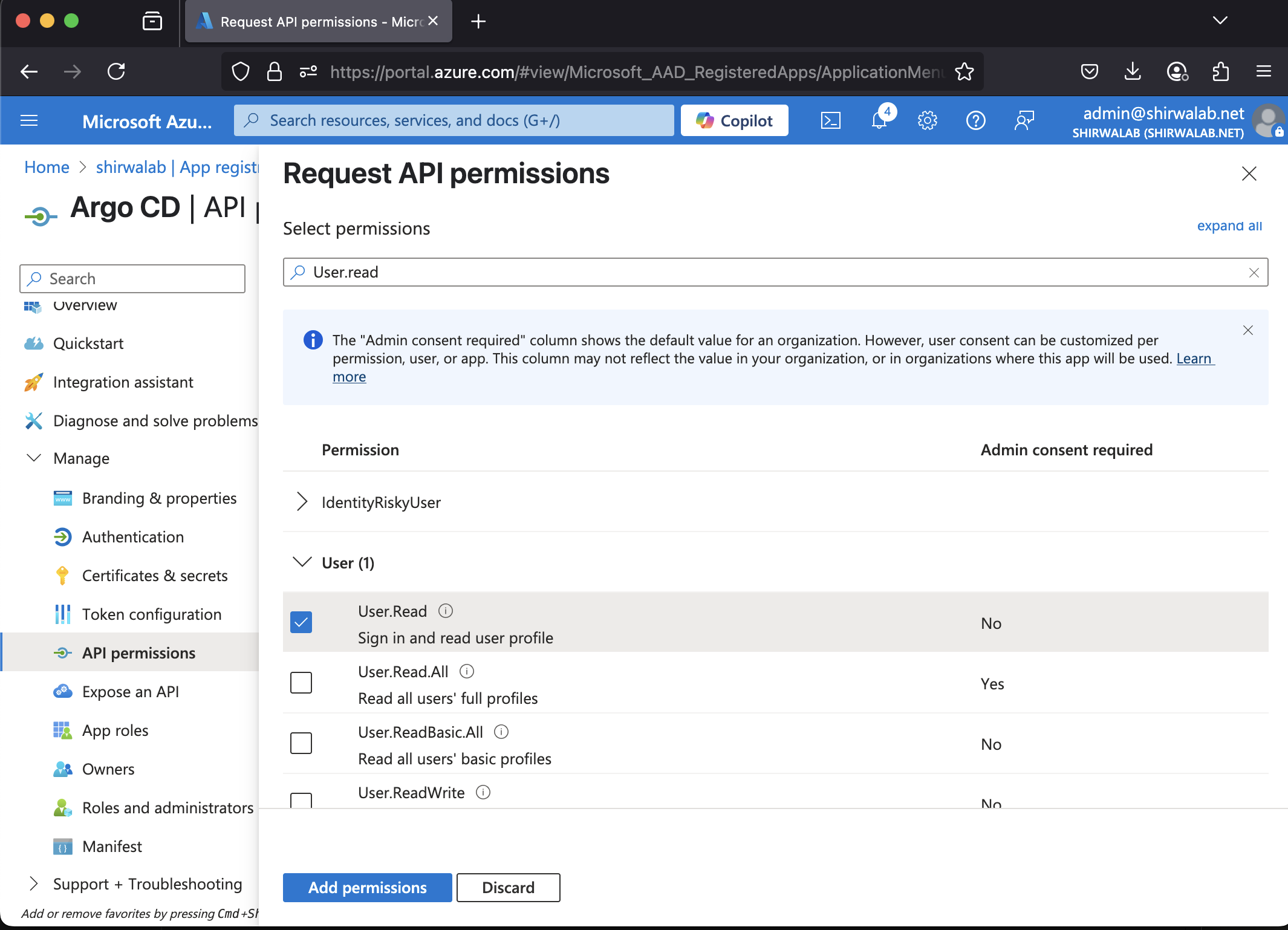1288x930 pixels.
Task: Open Azure Cloud Shell icon
Action: tap(830, 120)
